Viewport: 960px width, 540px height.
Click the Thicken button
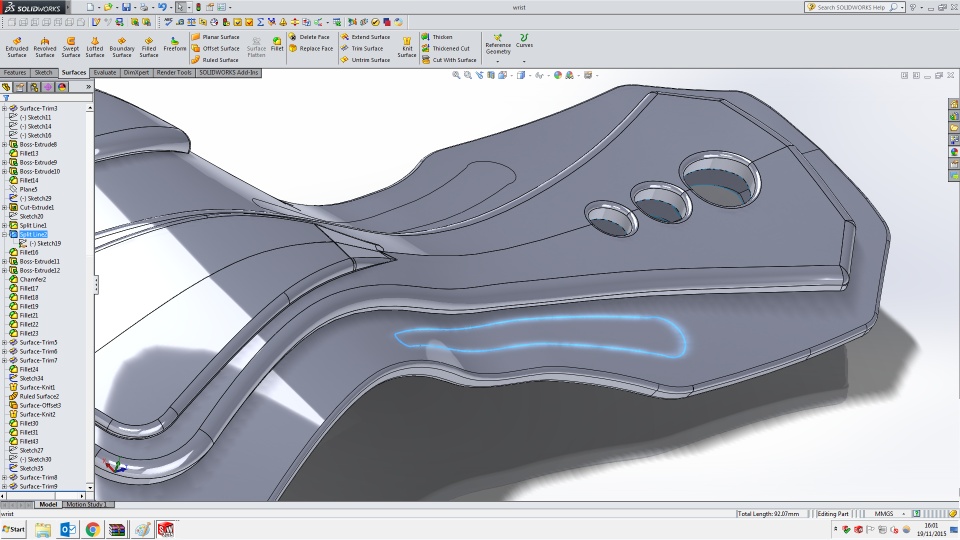441,37
